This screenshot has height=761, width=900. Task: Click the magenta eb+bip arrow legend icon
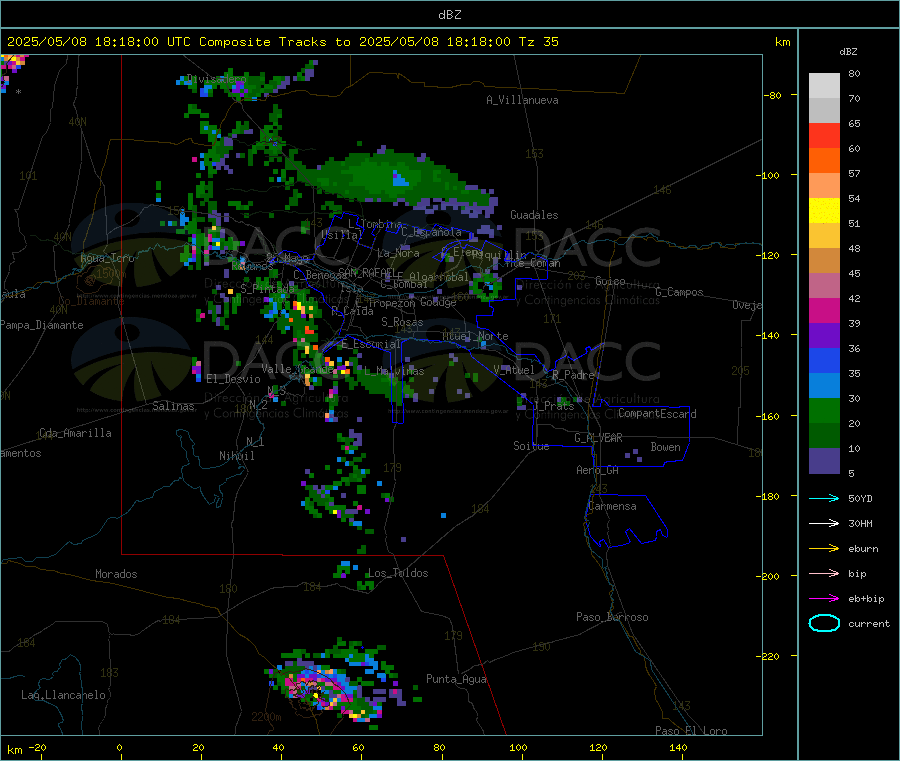pos(824,599)
